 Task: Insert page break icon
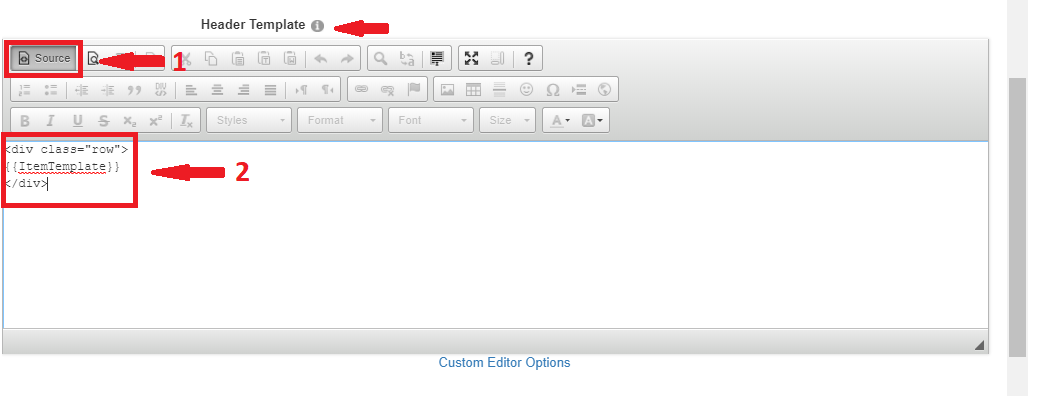coord(579,90)
